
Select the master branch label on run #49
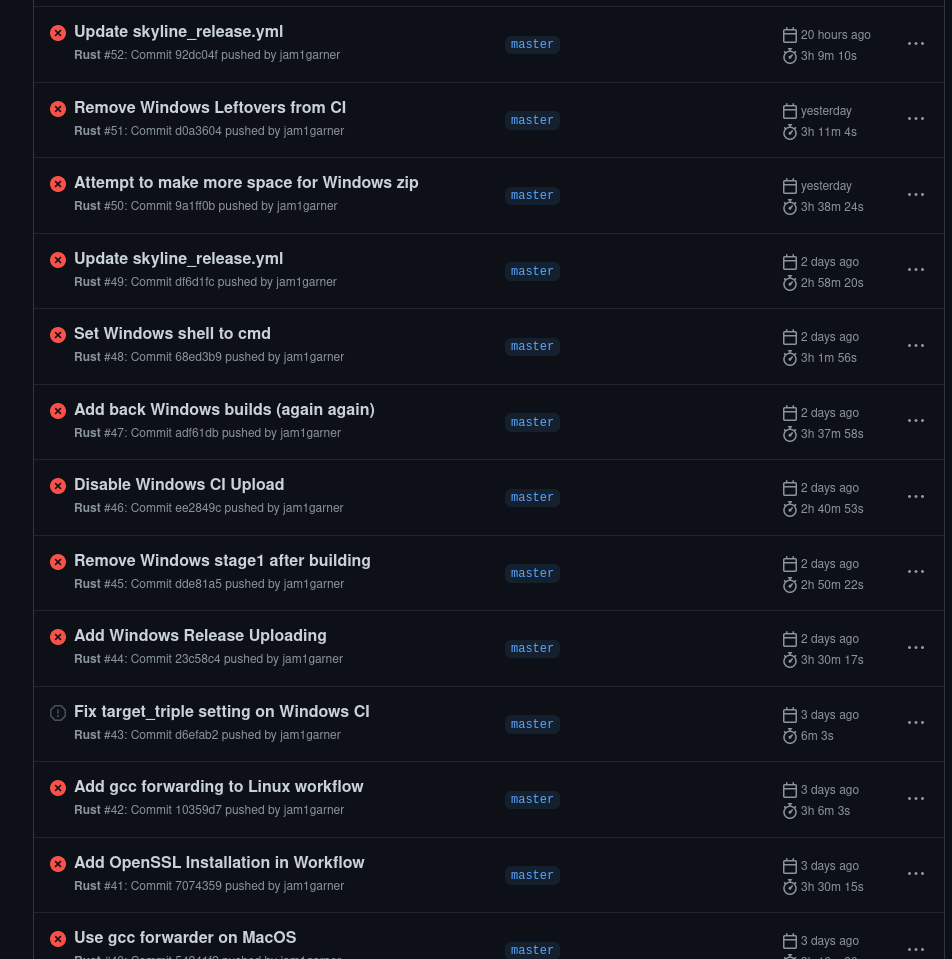532,271
